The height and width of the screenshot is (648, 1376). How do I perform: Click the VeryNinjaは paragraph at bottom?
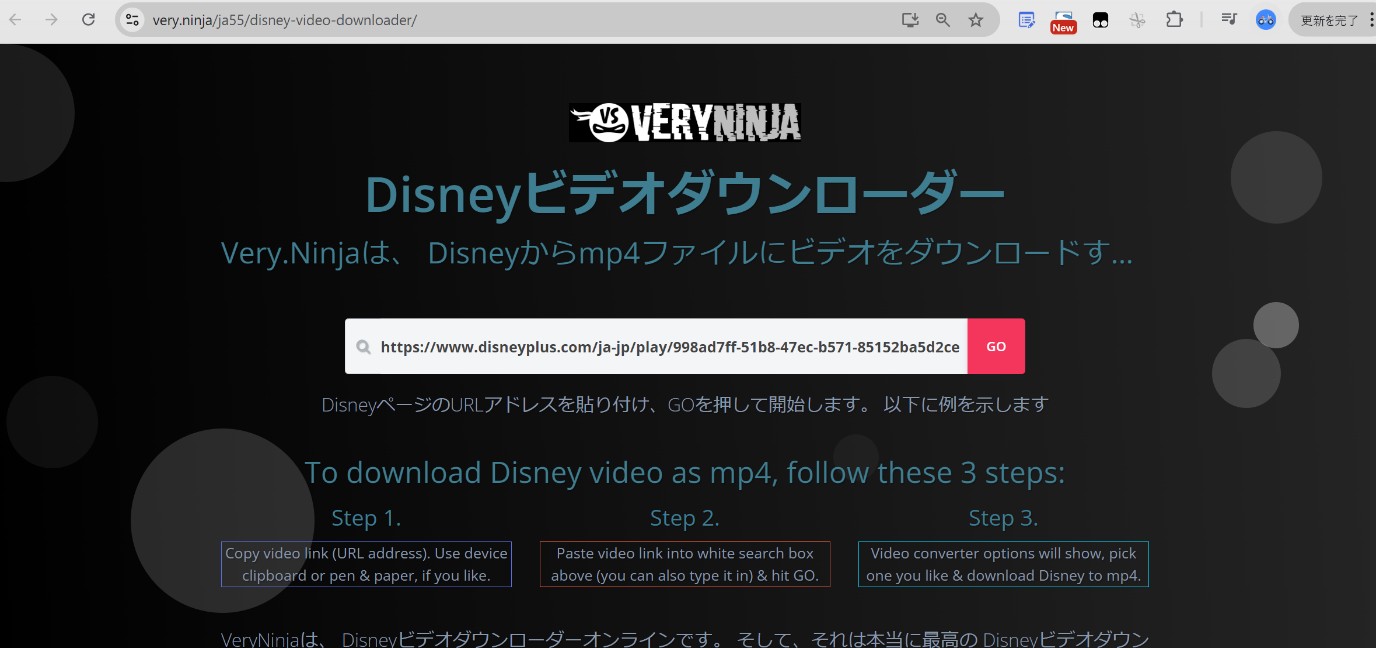coord(685,638)
